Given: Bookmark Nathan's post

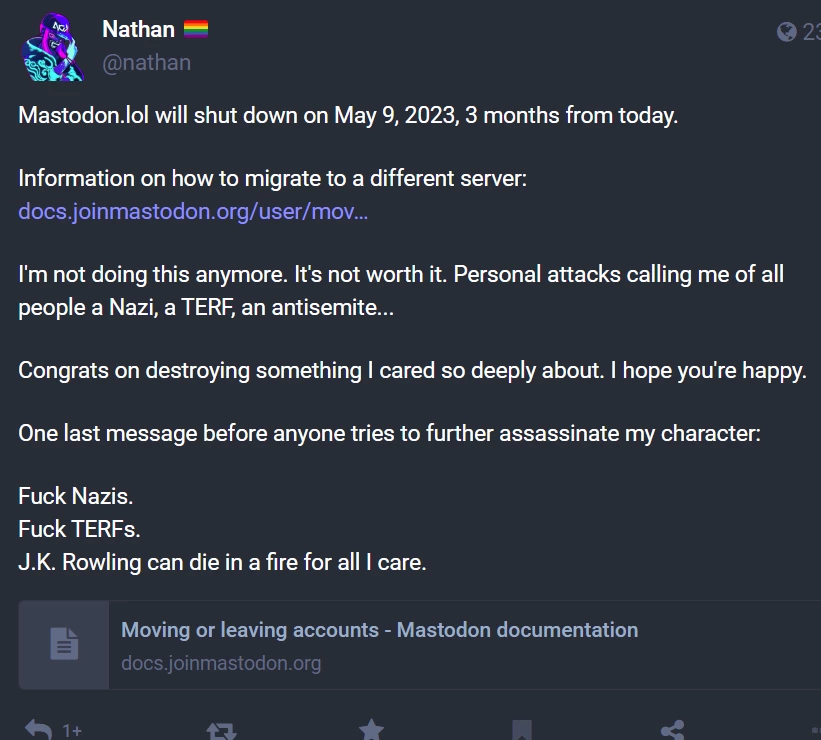Looking at the screenshot, I should click(x=521, y=730).
